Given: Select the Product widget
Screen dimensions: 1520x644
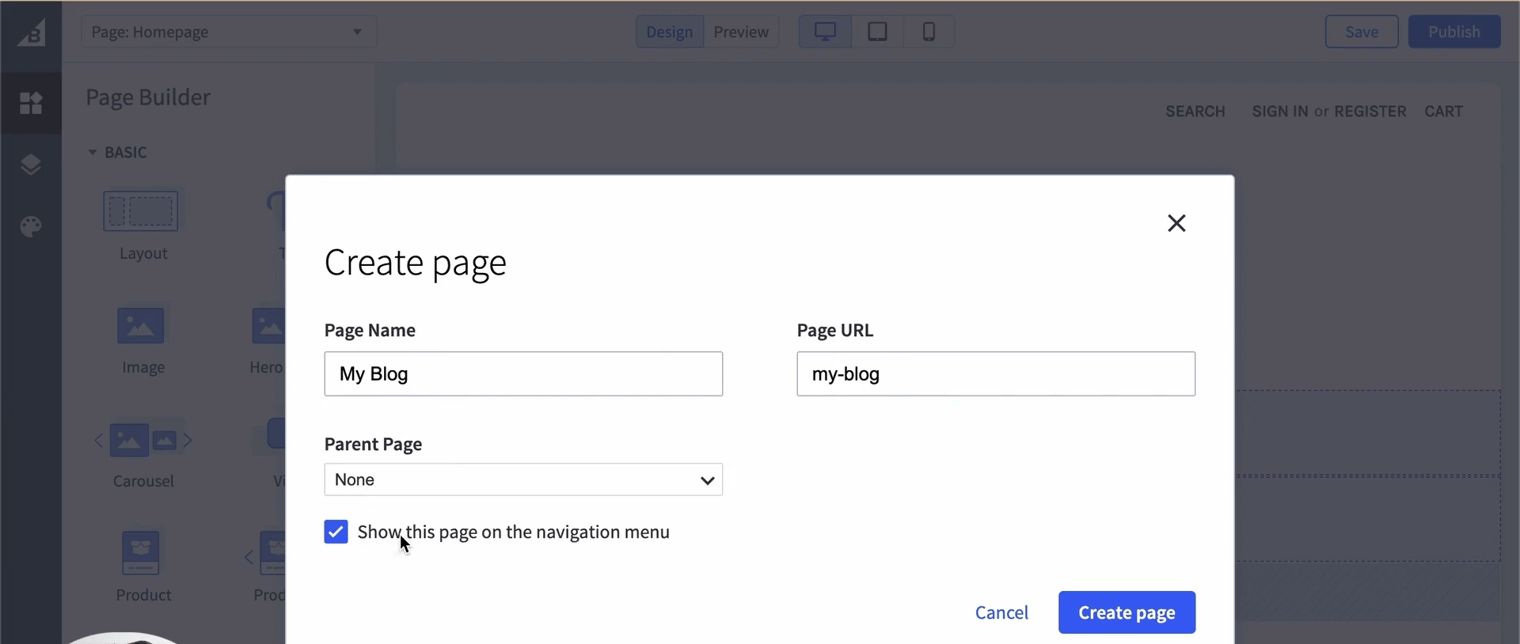Looking at the screenshot, I should (141, 553).
